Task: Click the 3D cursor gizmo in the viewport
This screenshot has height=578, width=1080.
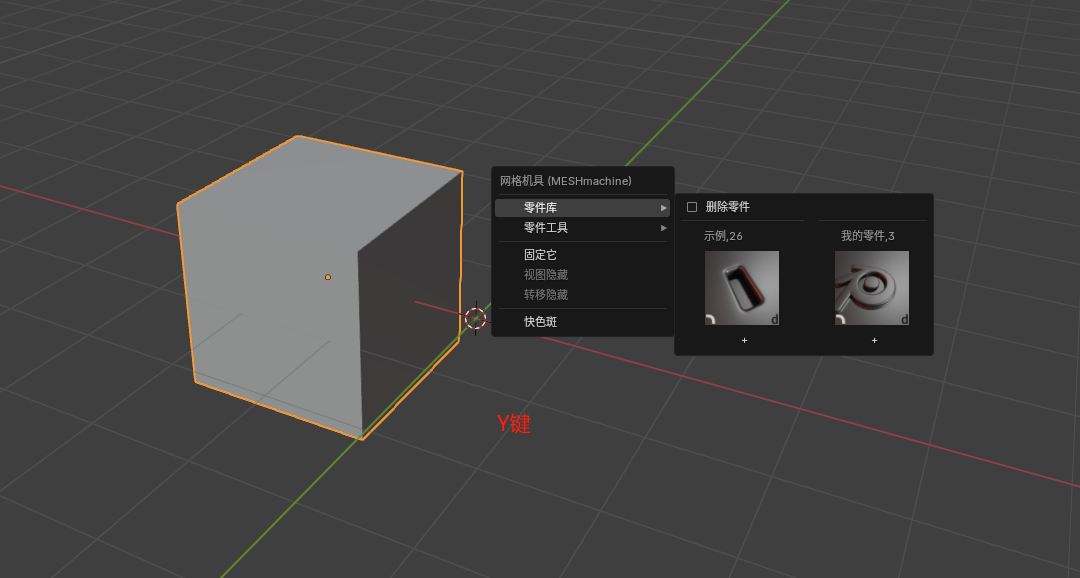Action: (x=477, y=318)
